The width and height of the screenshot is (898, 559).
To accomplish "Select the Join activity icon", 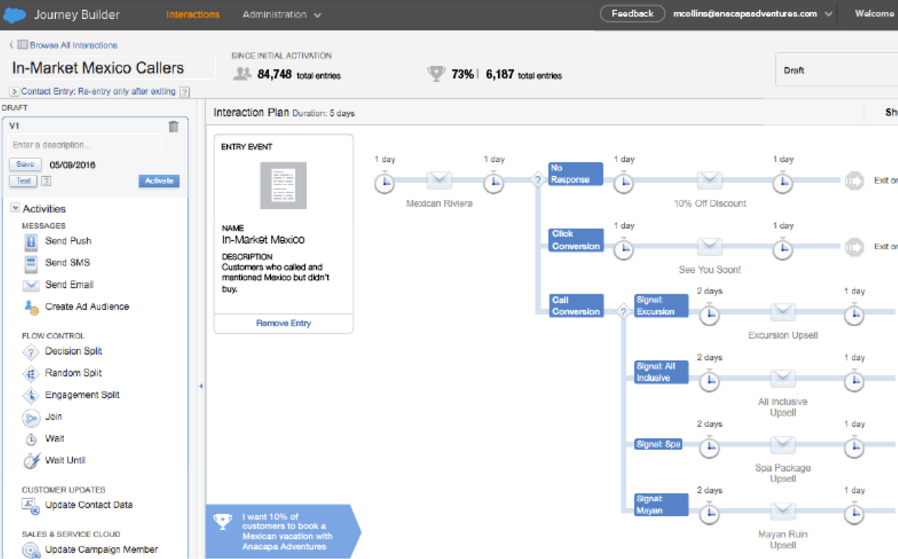I will 31,418.
